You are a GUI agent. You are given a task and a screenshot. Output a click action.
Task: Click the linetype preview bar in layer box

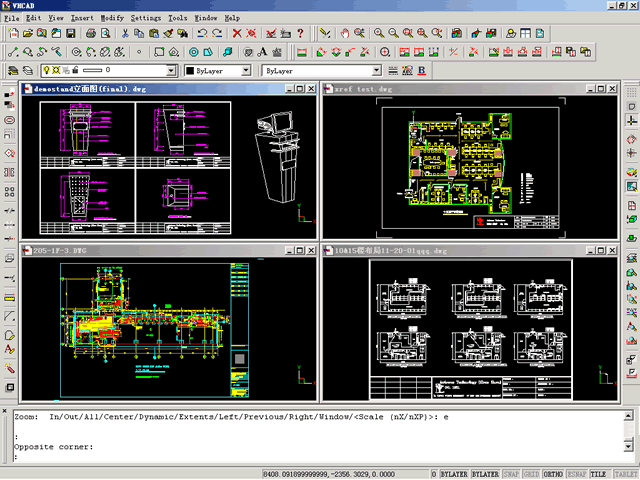pos(92,70)
